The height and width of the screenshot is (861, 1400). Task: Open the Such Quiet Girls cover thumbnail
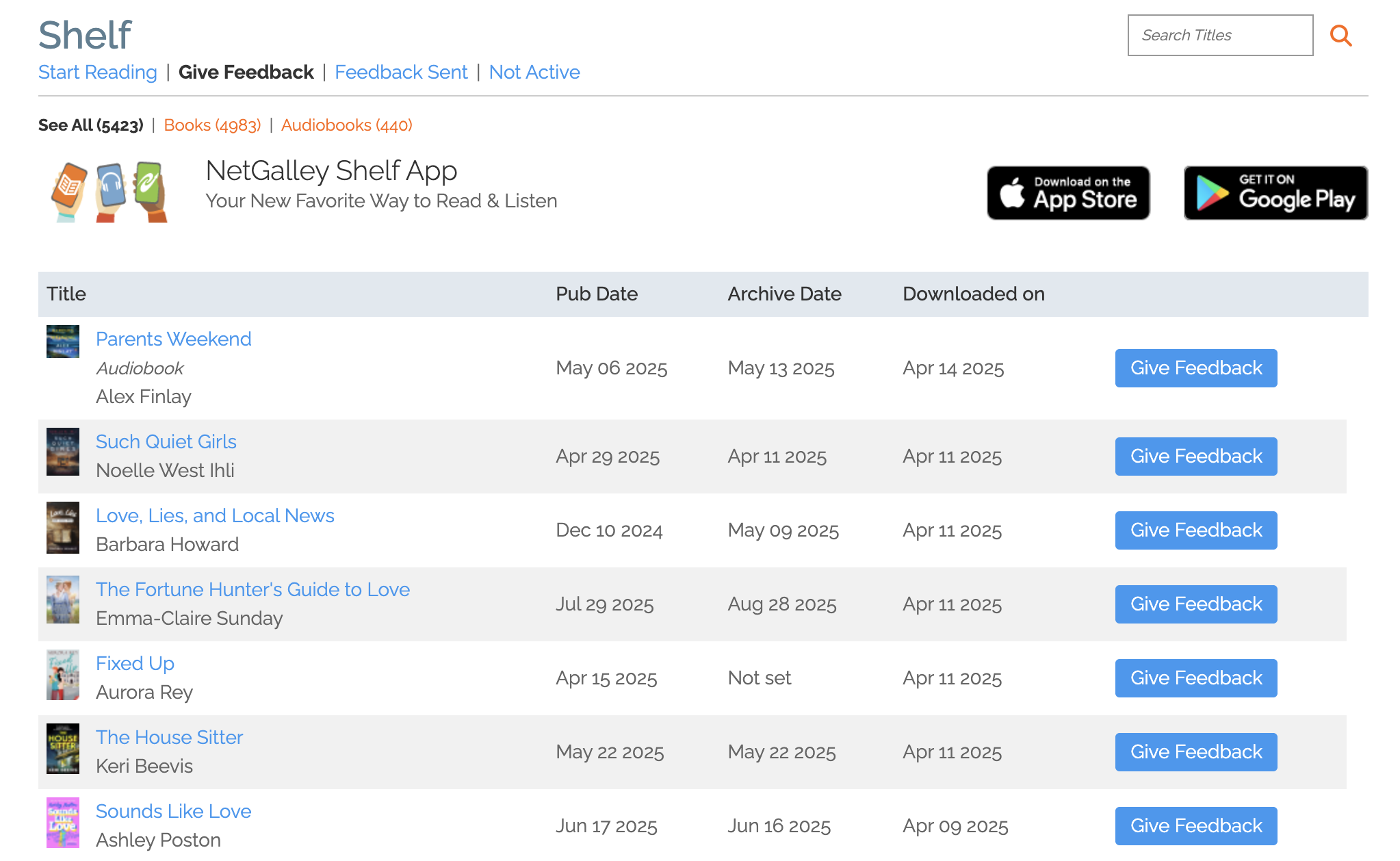pyautogui.click(x=63, y=452)
